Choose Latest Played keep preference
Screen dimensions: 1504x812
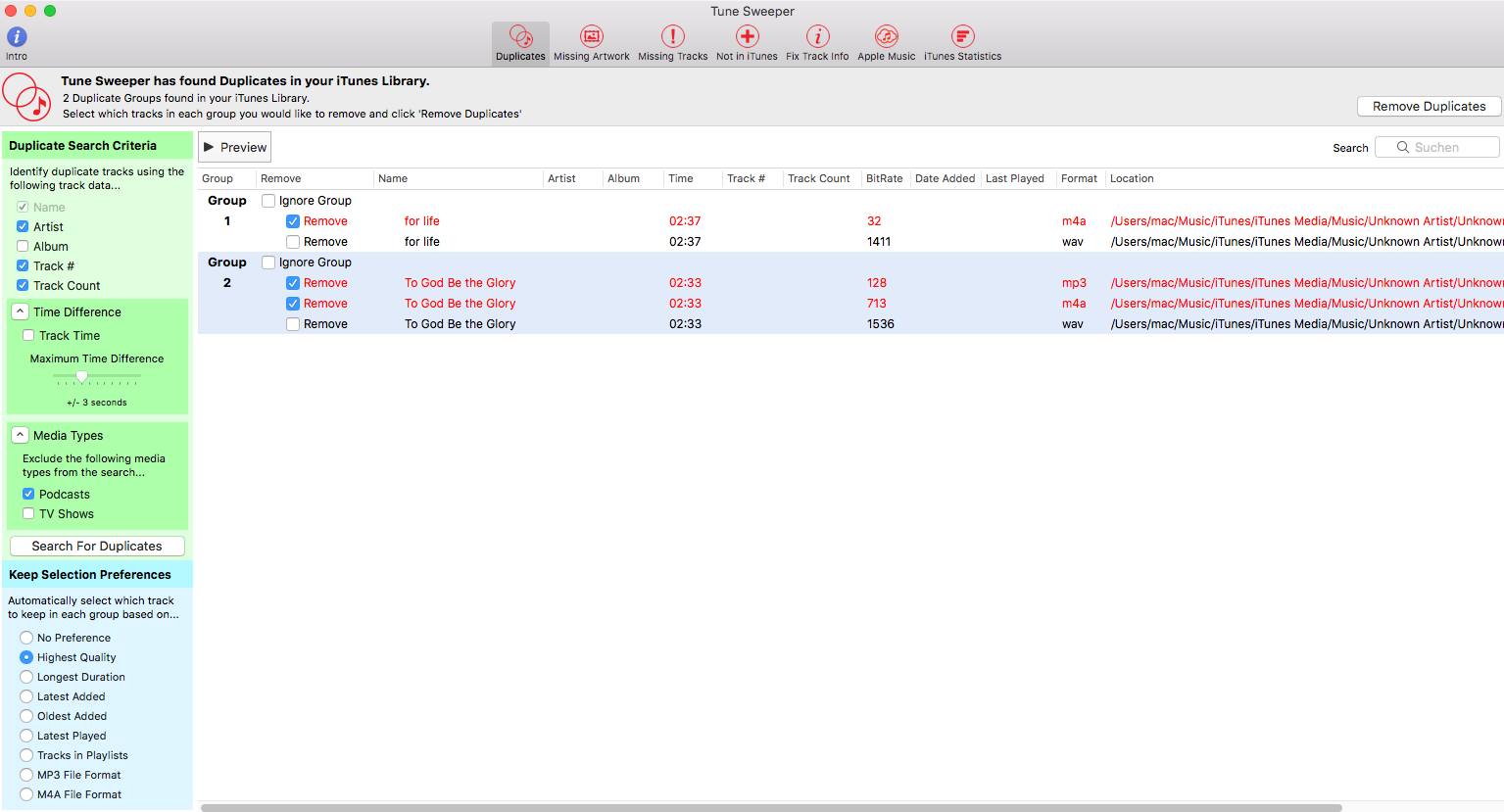click(26, 736)
